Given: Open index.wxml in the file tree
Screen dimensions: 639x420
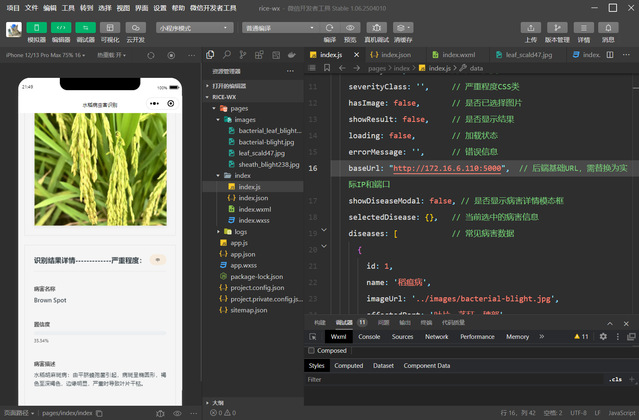Looking at the screenshot, I should (254, 209).
